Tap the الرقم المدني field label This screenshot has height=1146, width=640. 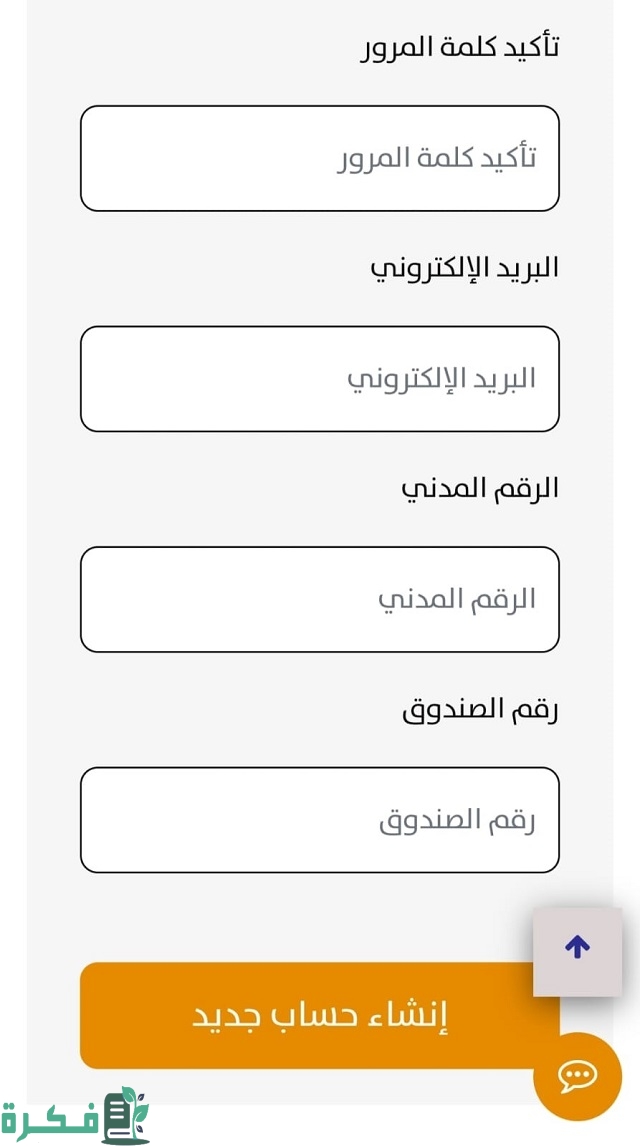(479, 489)
